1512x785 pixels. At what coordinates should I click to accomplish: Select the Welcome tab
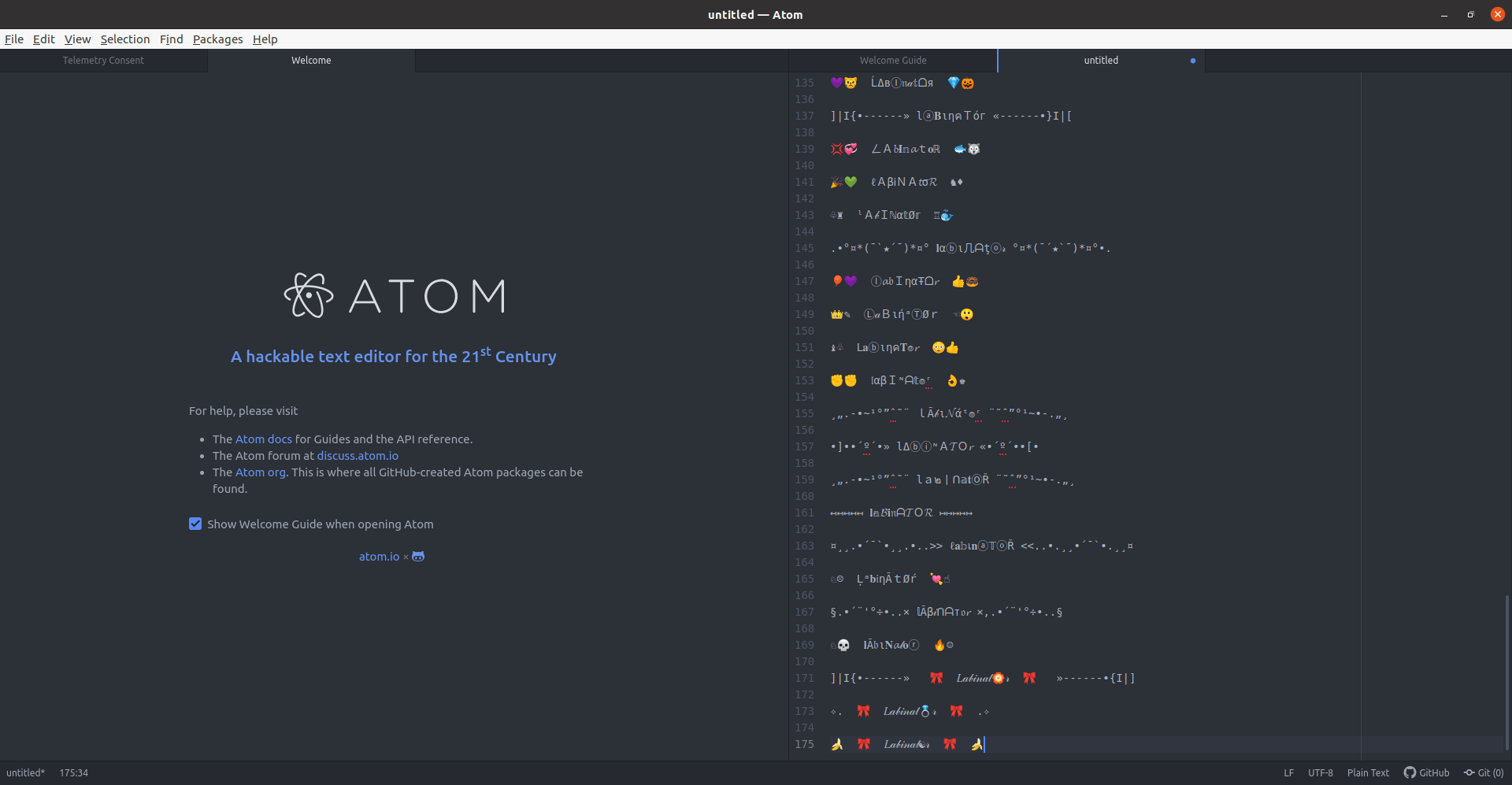(311, 61)
